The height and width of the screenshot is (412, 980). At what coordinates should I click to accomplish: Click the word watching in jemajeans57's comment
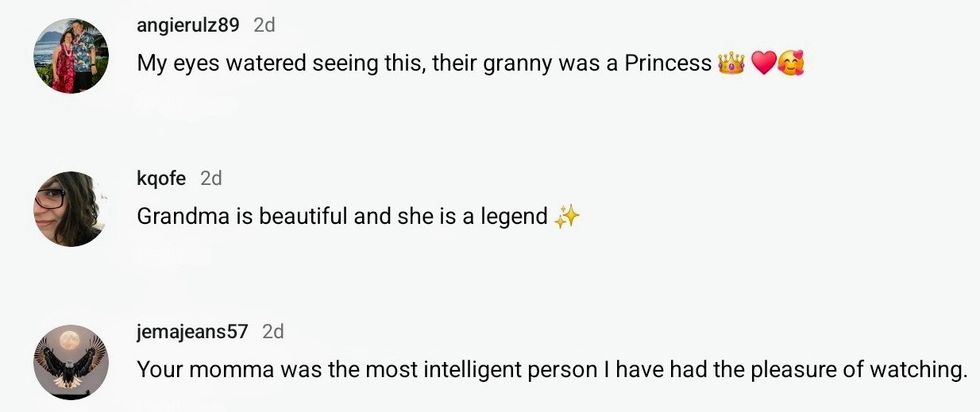click(918, 369)
